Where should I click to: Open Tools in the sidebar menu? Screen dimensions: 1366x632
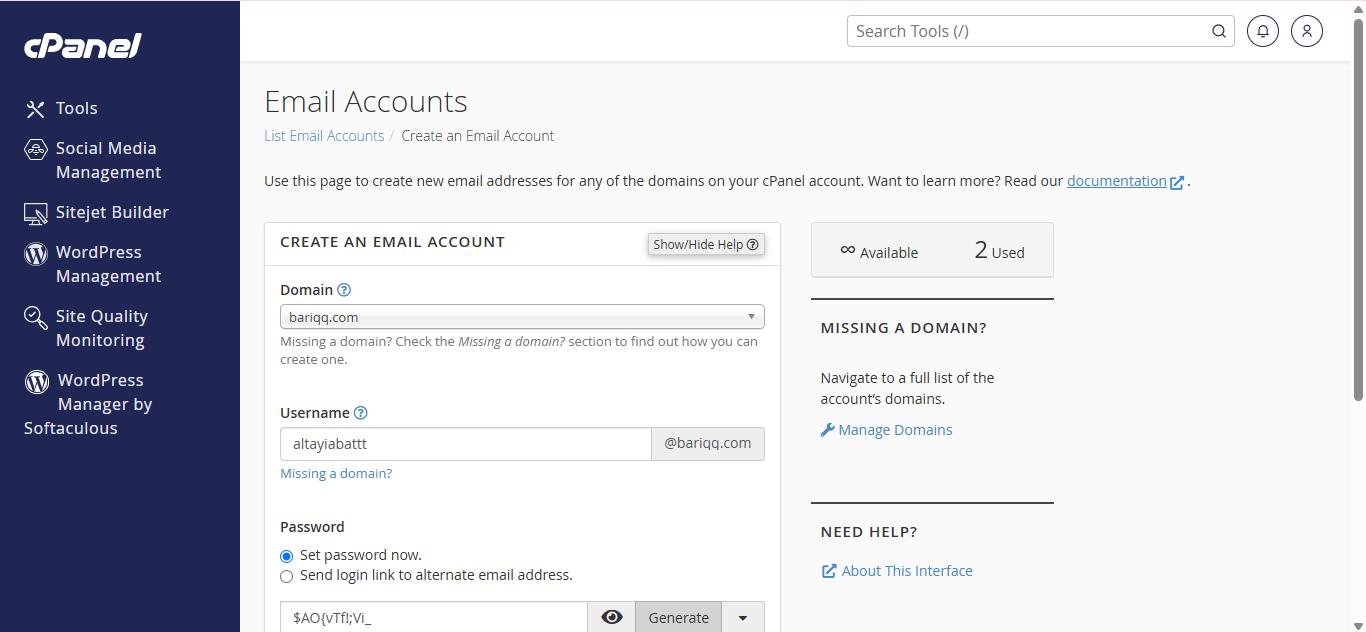[76, 108]
